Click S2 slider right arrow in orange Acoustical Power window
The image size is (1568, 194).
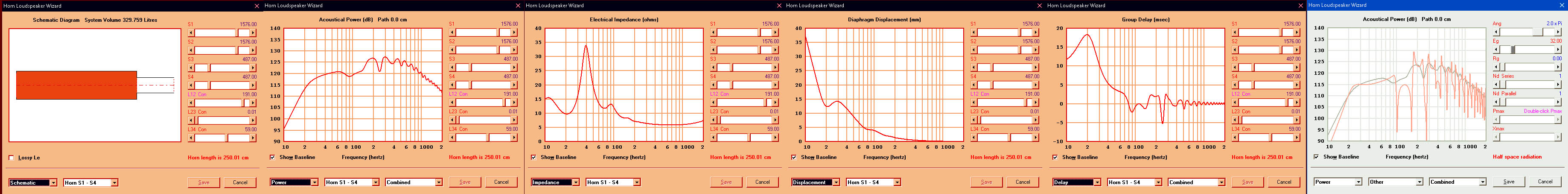pyautogui.click(x=515, y=50)
